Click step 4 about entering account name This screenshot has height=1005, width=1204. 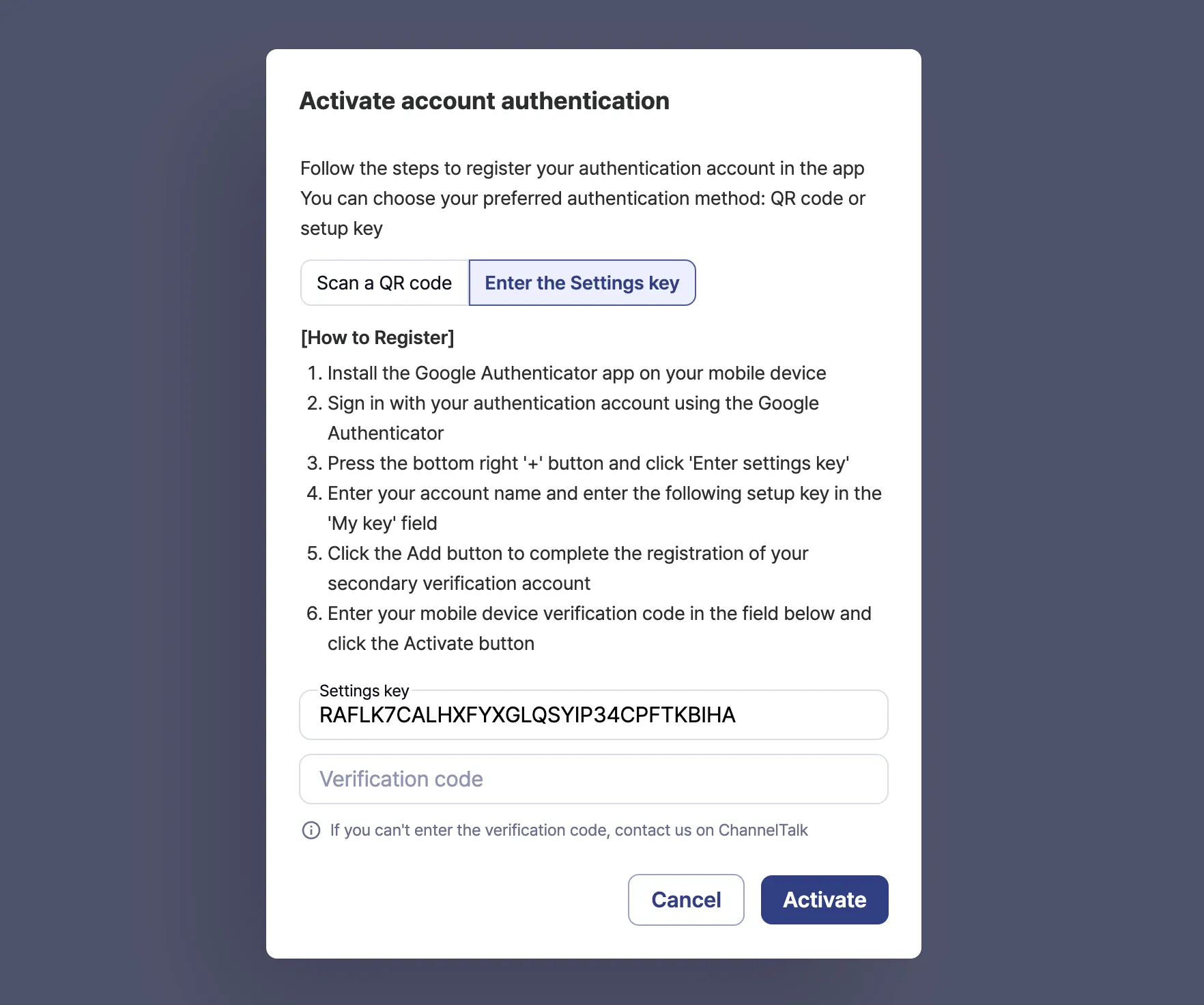tap(604, 494)
